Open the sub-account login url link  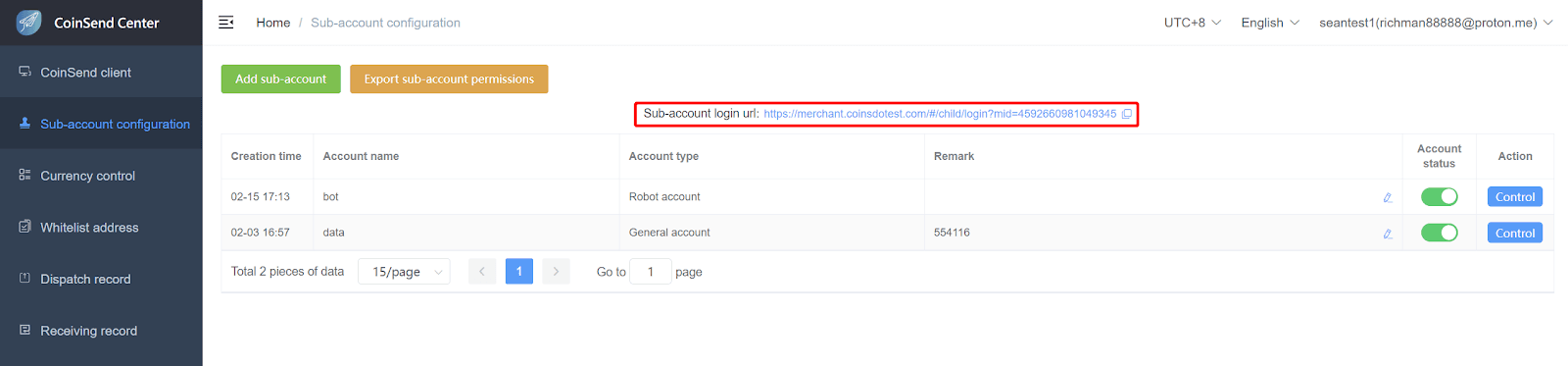coord(940,114)
